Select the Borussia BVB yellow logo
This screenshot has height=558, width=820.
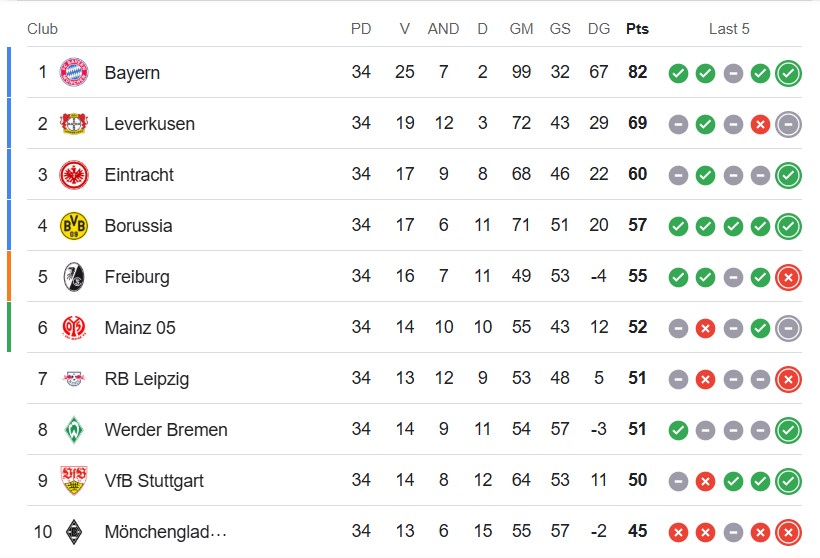pos(74,225)
